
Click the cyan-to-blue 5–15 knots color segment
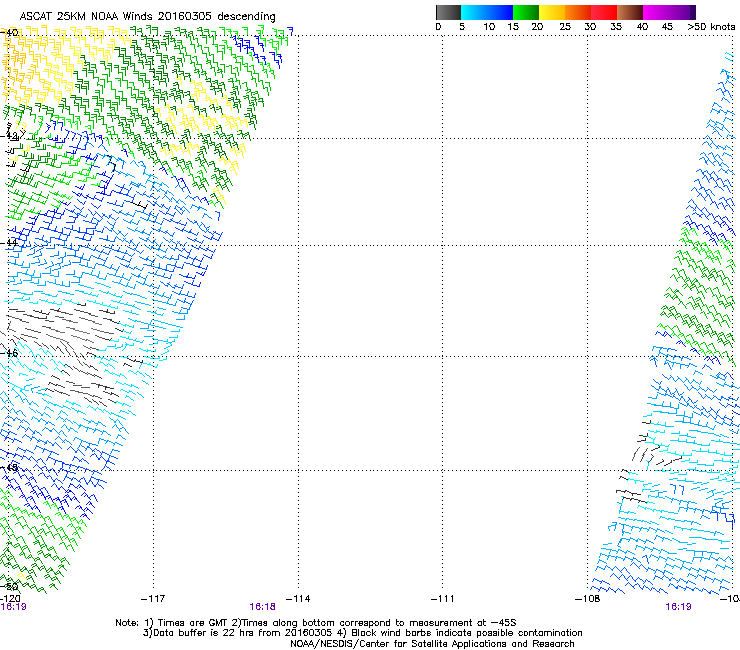click(x=487, y=12)
